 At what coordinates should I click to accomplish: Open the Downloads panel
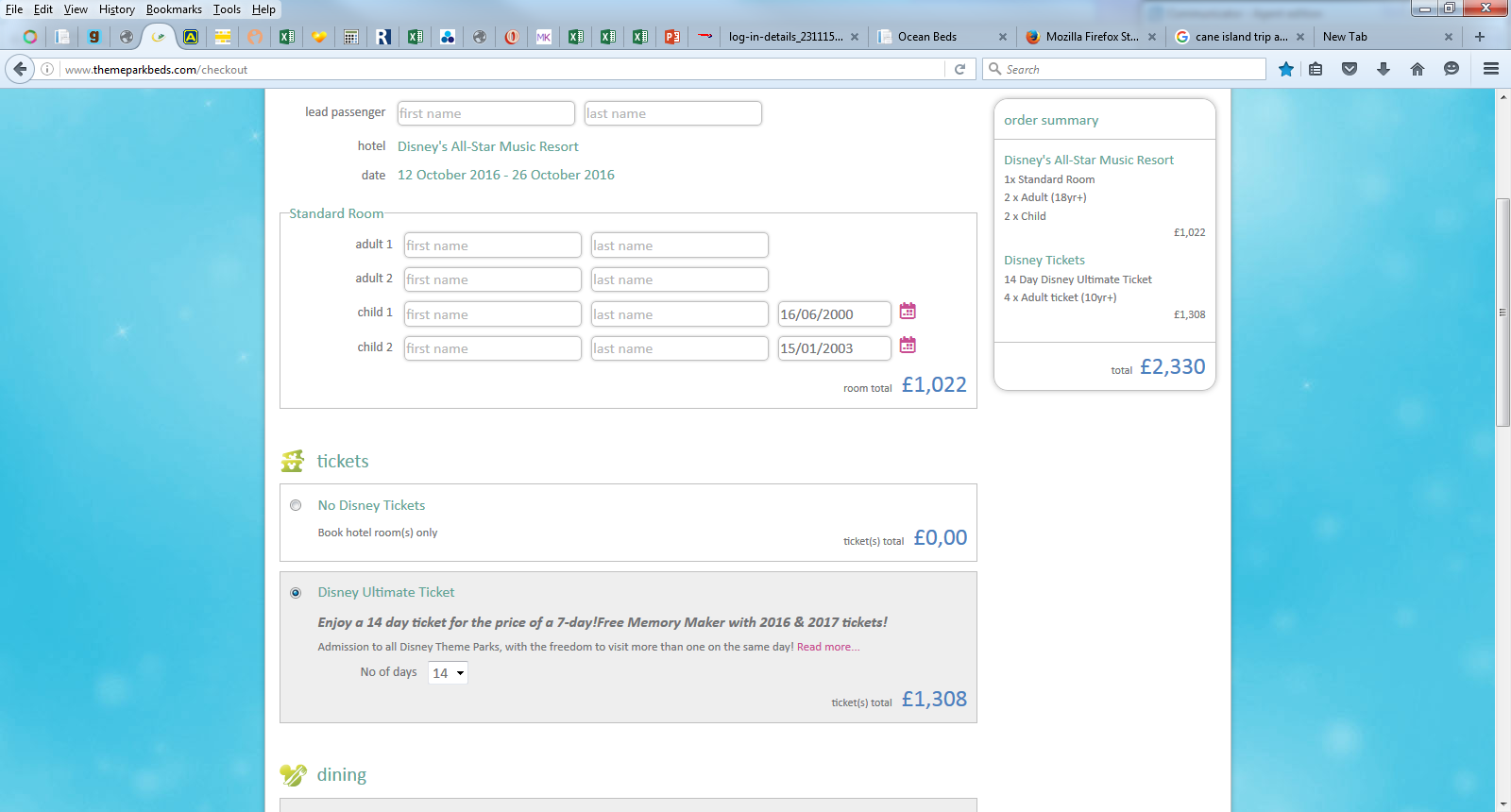click(x=1384, y=69)
